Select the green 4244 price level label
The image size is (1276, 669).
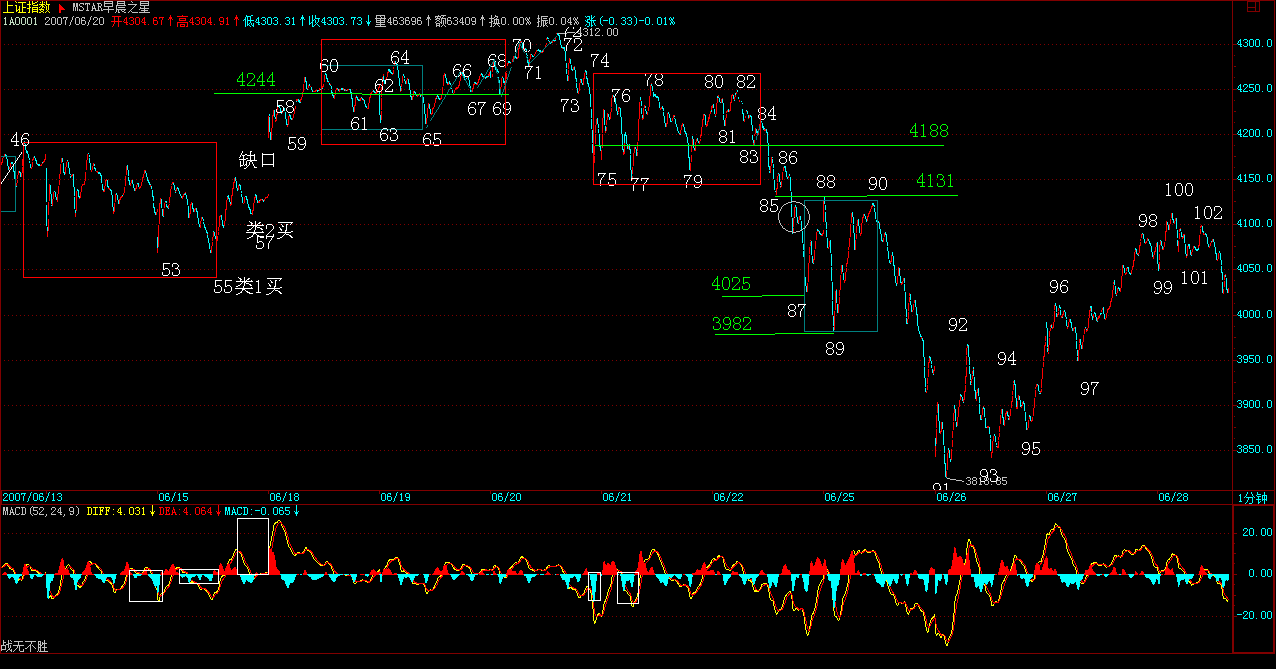coord(256,80)
